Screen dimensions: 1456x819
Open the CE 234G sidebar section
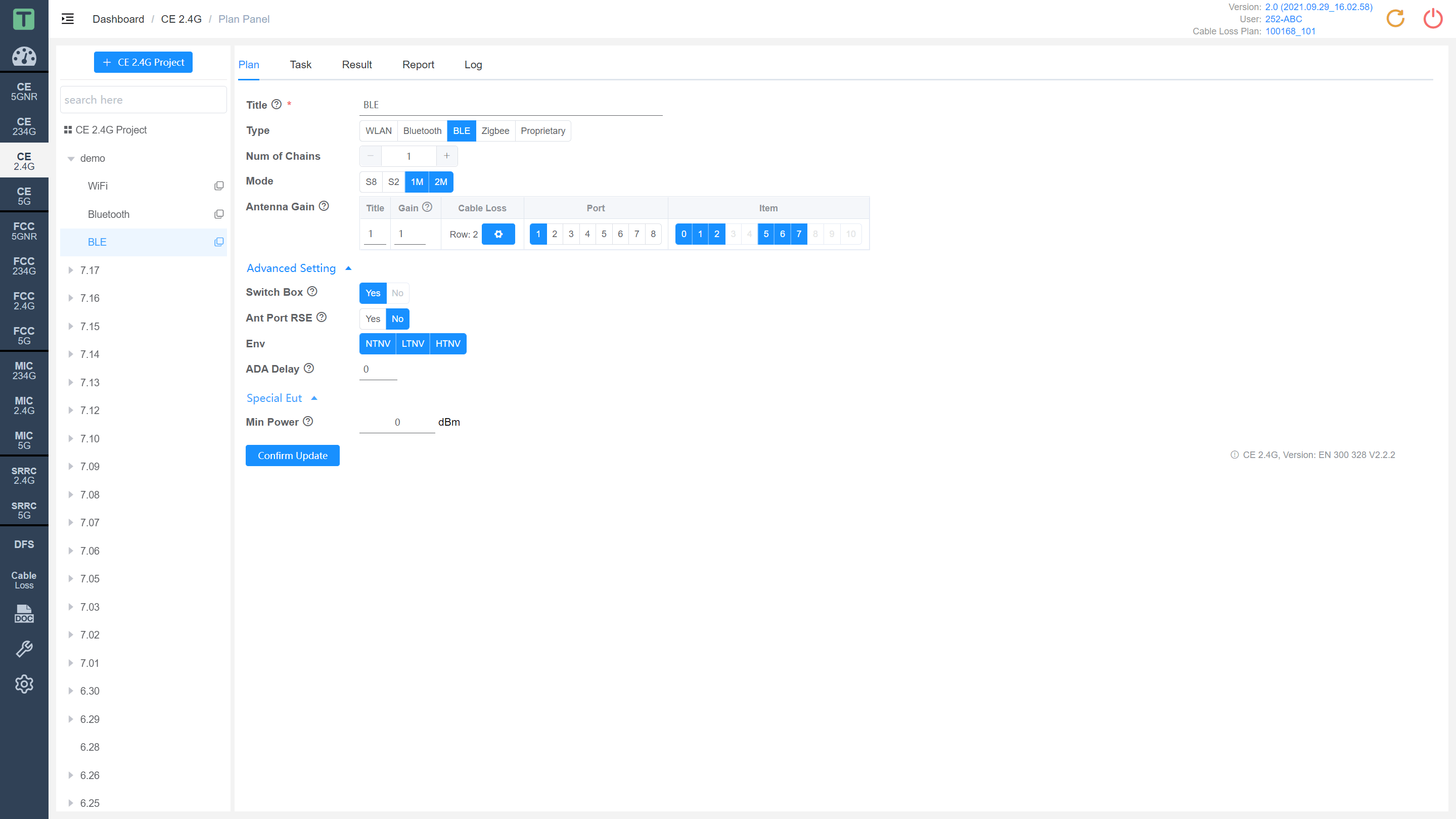24,126
